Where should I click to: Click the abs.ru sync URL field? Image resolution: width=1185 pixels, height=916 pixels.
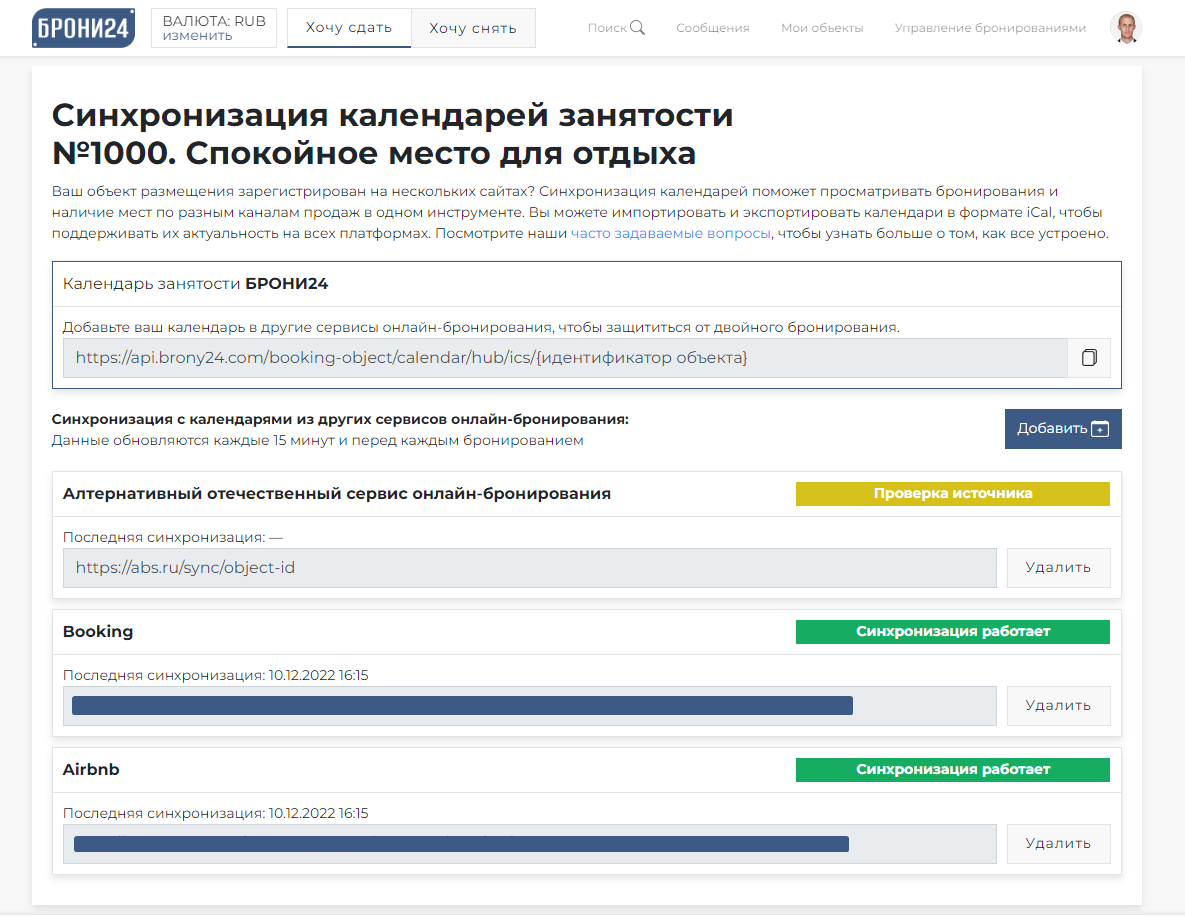[x=529, y=568]
